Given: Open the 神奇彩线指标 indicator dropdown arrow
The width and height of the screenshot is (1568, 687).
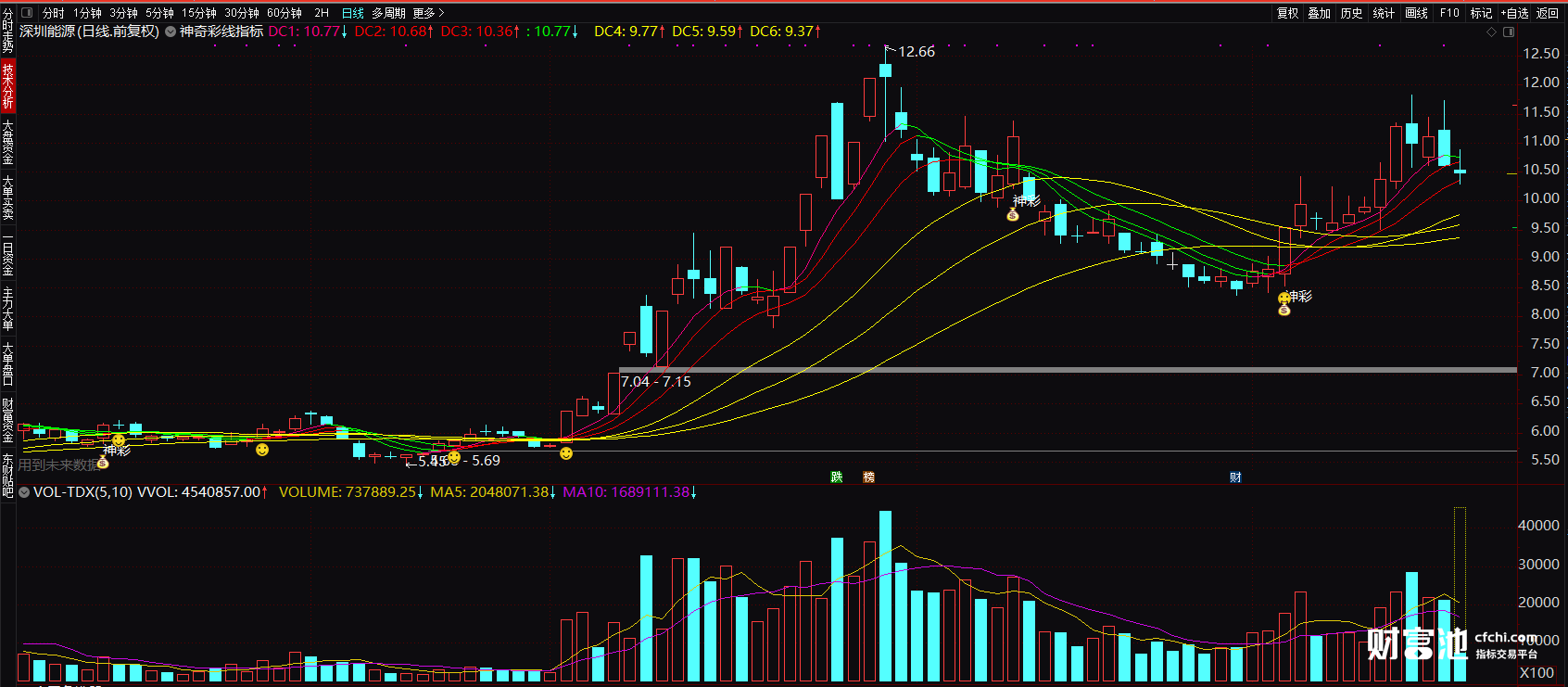Looking at the screenshot, I should point(171,32).
